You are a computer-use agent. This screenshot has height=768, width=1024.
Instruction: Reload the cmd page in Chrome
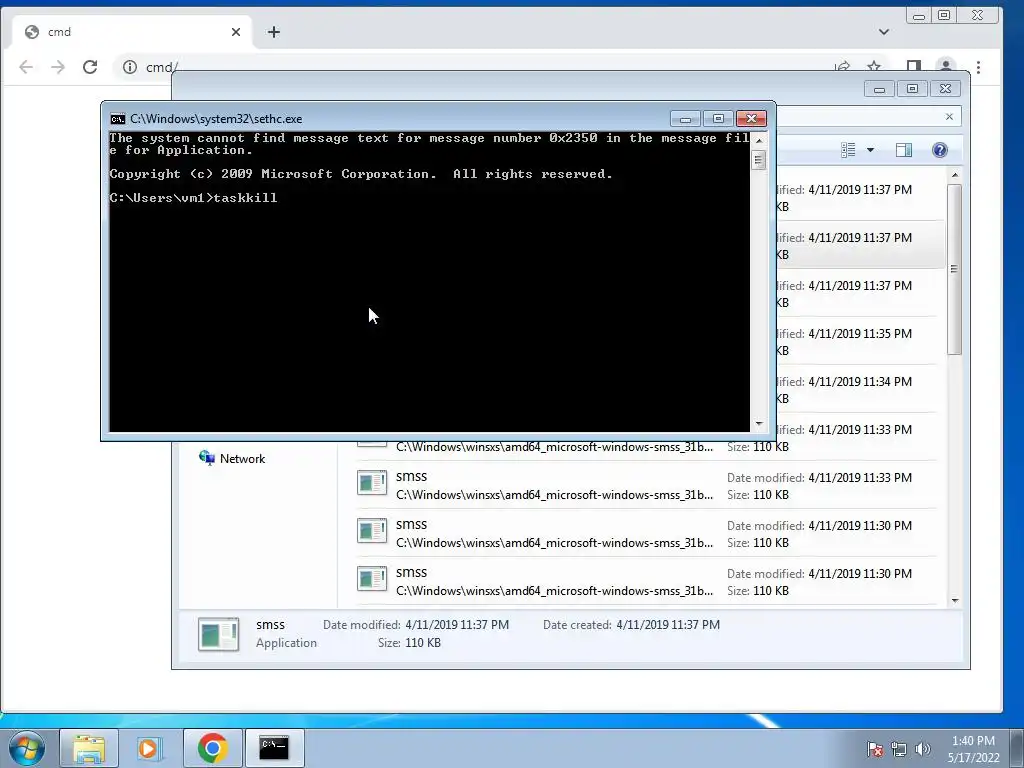(90, 67)
